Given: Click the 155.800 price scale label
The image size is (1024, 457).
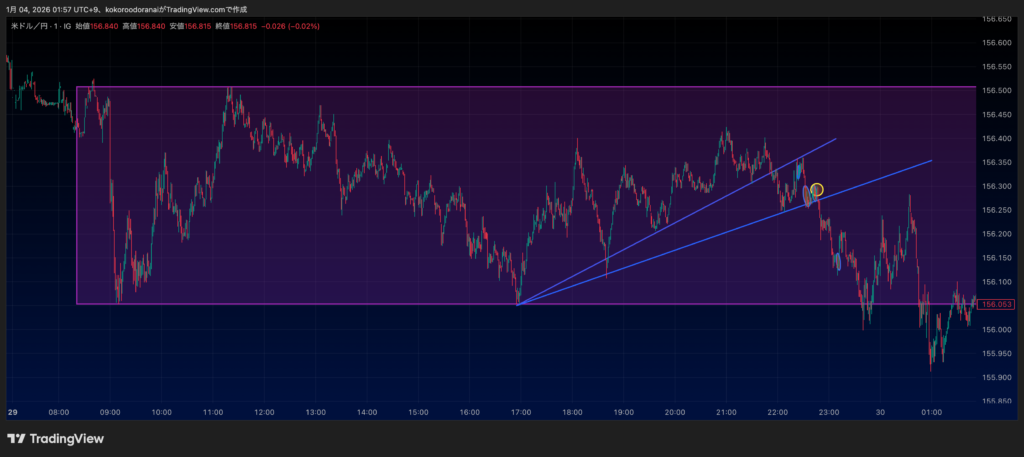Looking at the screenshot, I should (x=997, y=401).
